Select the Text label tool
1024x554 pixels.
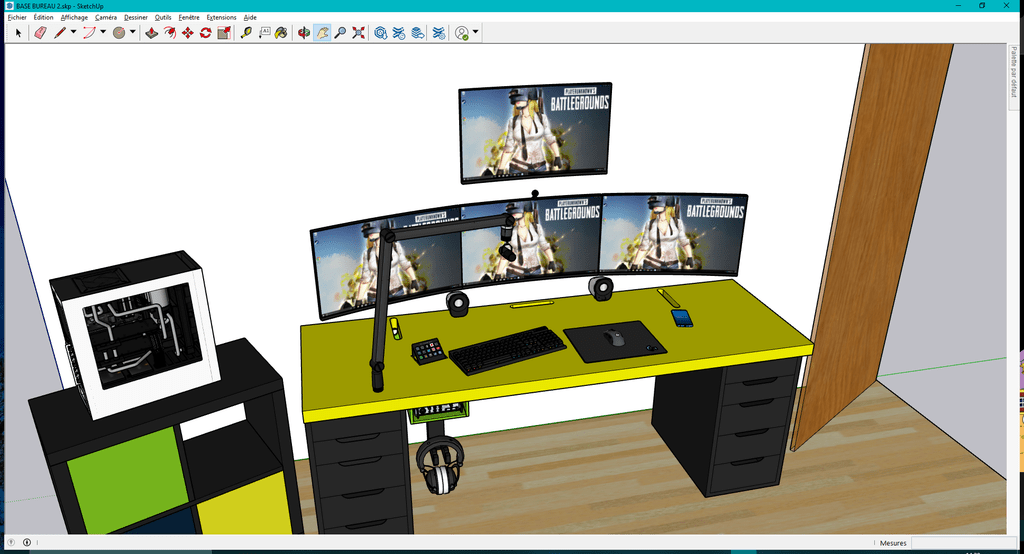pyautogui.click(x=264, y=32)
